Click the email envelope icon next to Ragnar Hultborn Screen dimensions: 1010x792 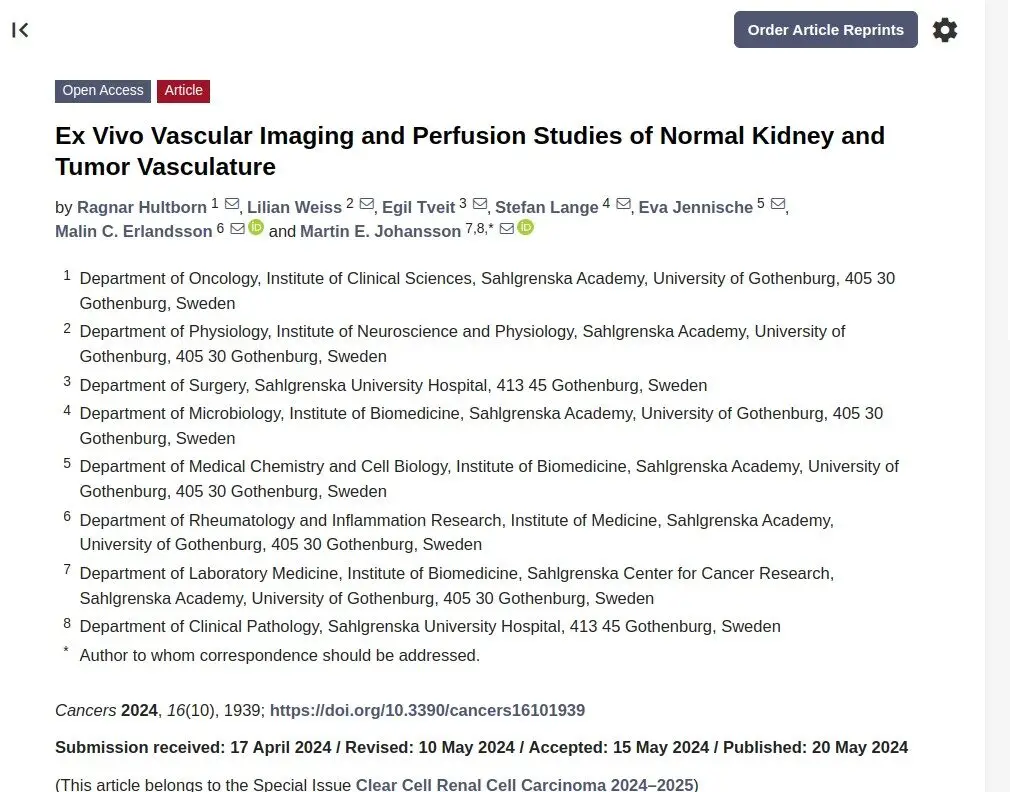(232, 204)
